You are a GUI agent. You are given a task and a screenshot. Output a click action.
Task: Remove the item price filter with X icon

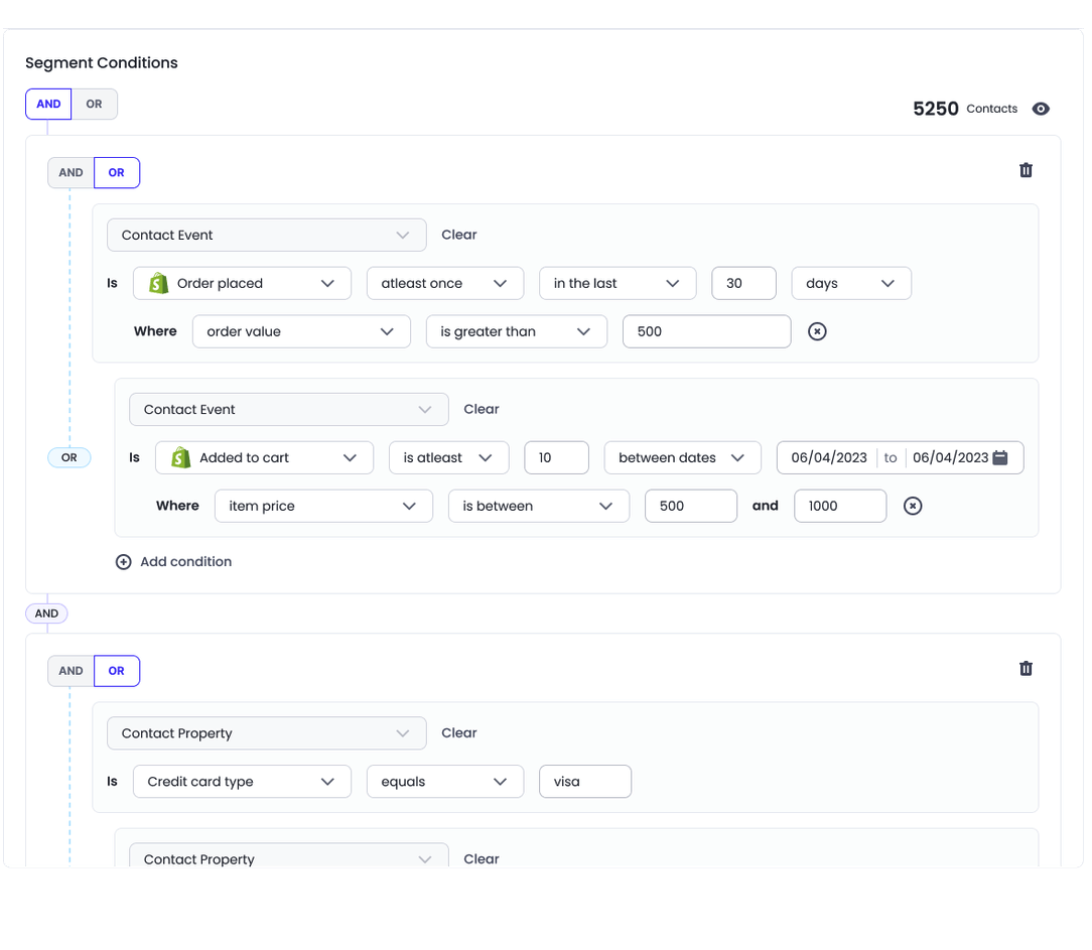912,506
